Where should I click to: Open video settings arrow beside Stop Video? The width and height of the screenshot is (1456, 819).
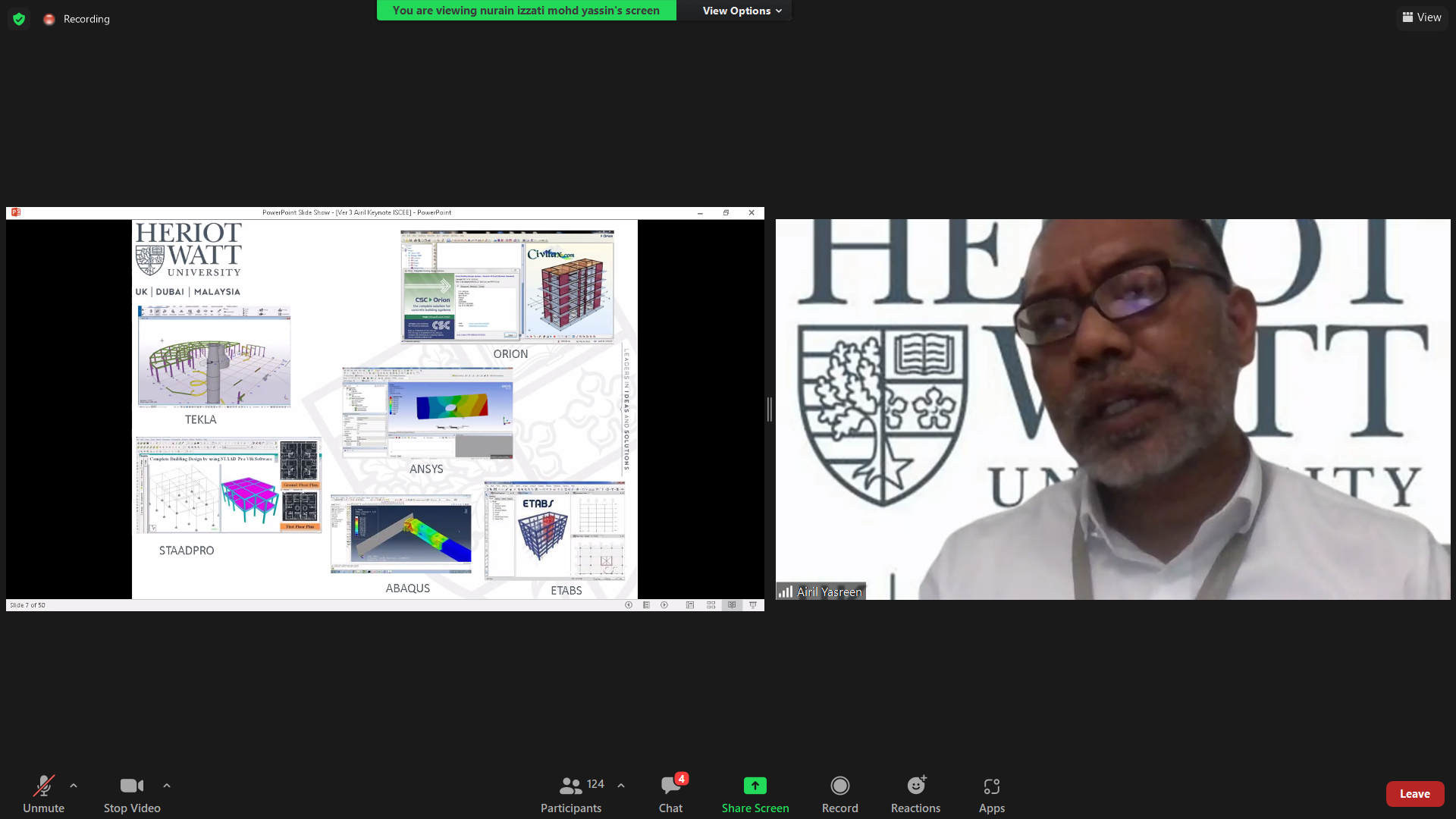pyautogui.click(x=167, y=786)
